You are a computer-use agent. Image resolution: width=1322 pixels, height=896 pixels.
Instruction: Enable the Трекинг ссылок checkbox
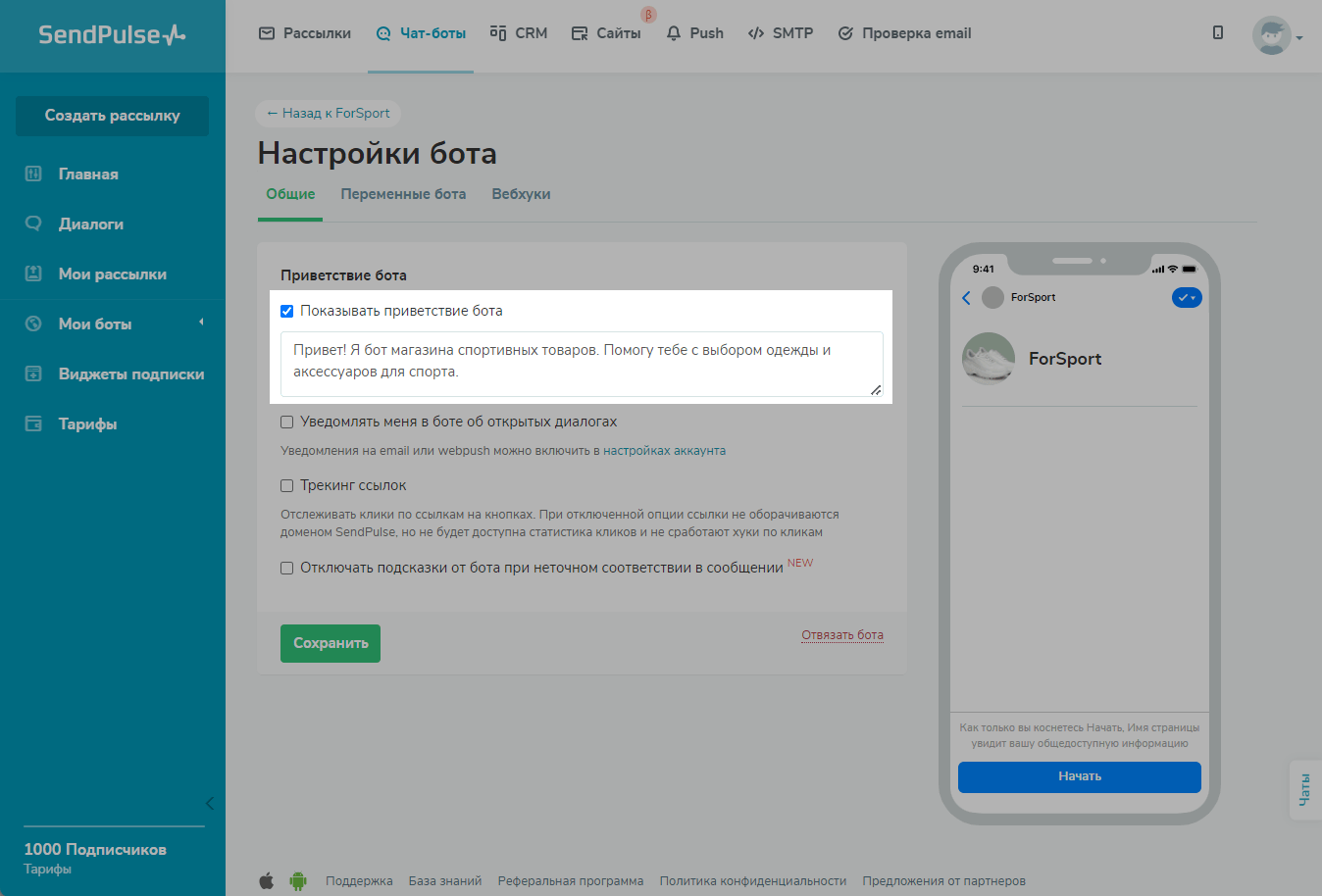click(x=287, y=485)
